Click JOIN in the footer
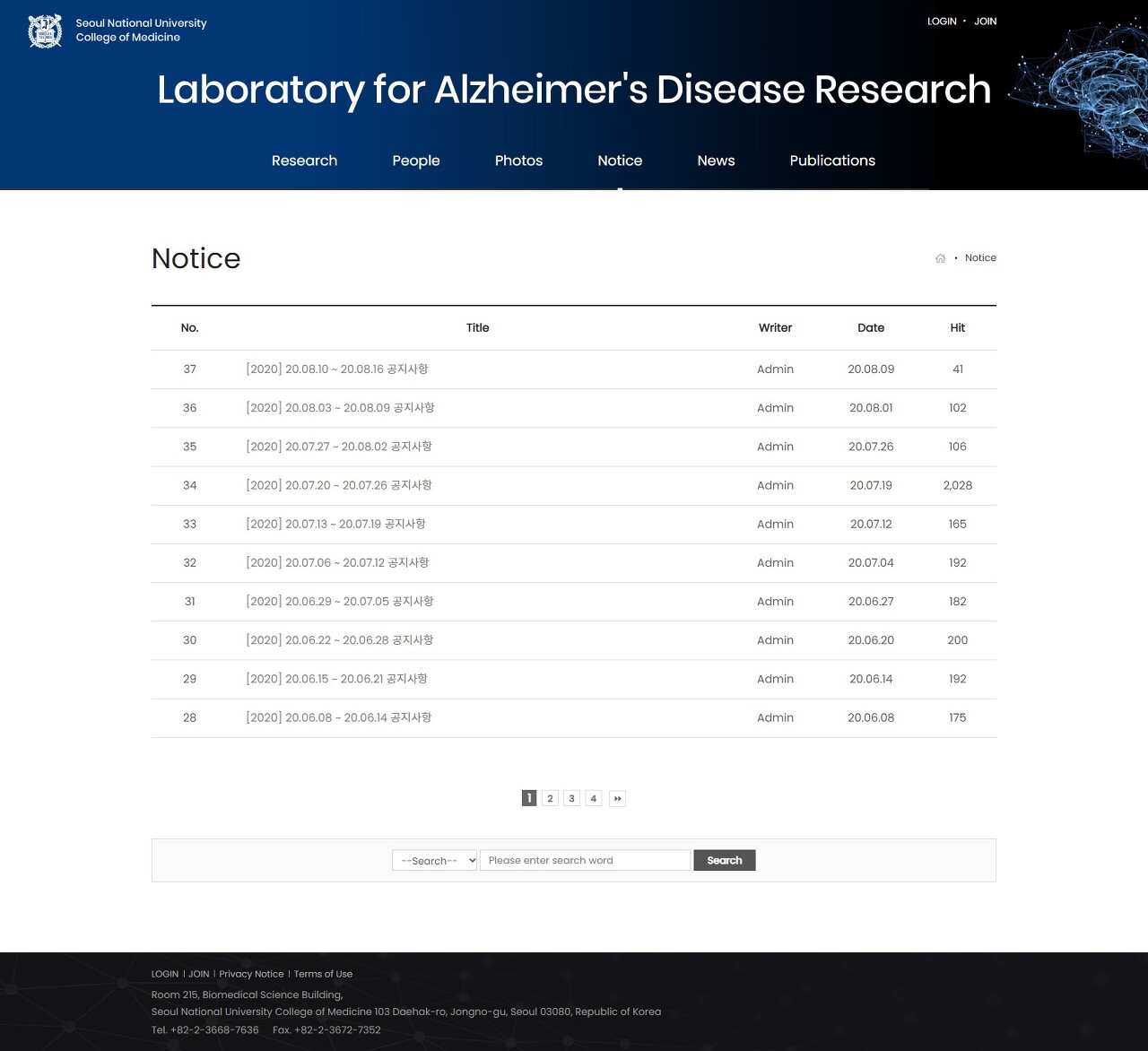 tap(199, 974)
